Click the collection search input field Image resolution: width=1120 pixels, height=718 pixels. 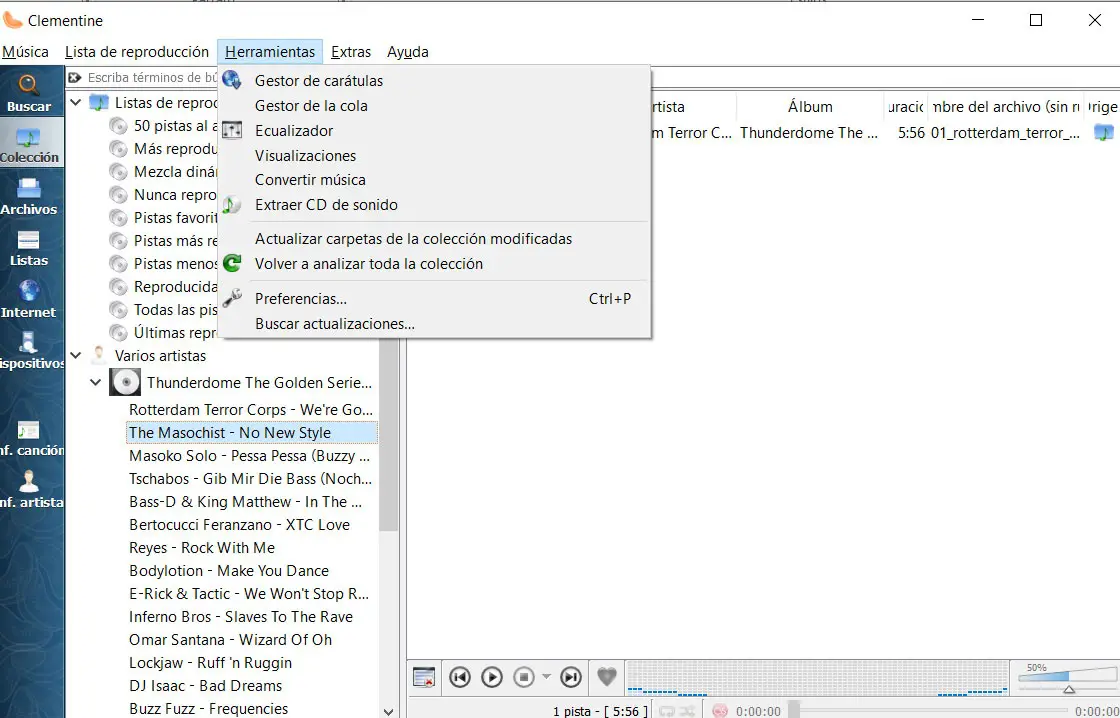coord(151,77)
